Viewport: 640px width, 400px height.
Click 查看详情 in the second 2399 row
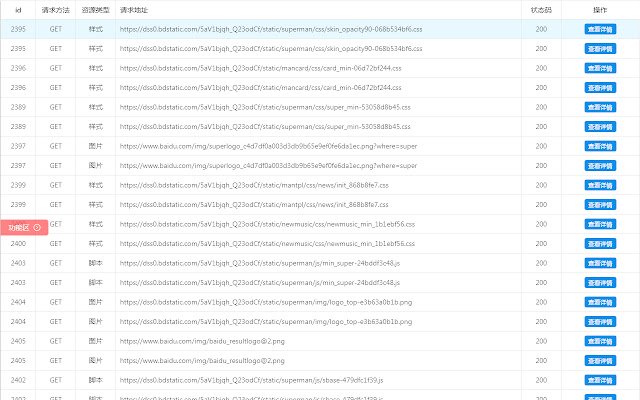coord(600,204)
